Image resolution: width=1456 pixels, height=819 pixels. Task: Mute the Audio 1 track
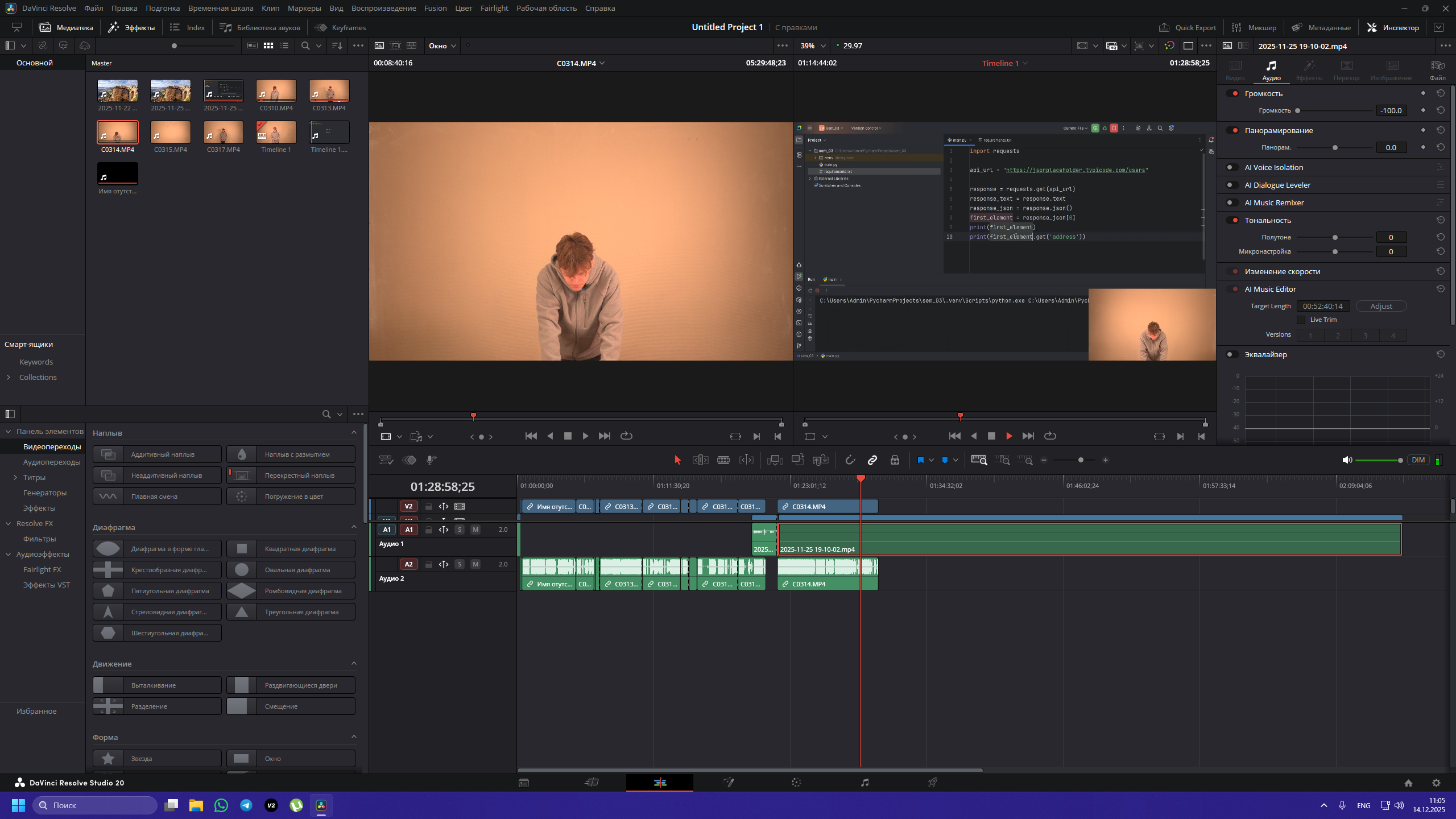pyautogui.click(x=475, y=530)
